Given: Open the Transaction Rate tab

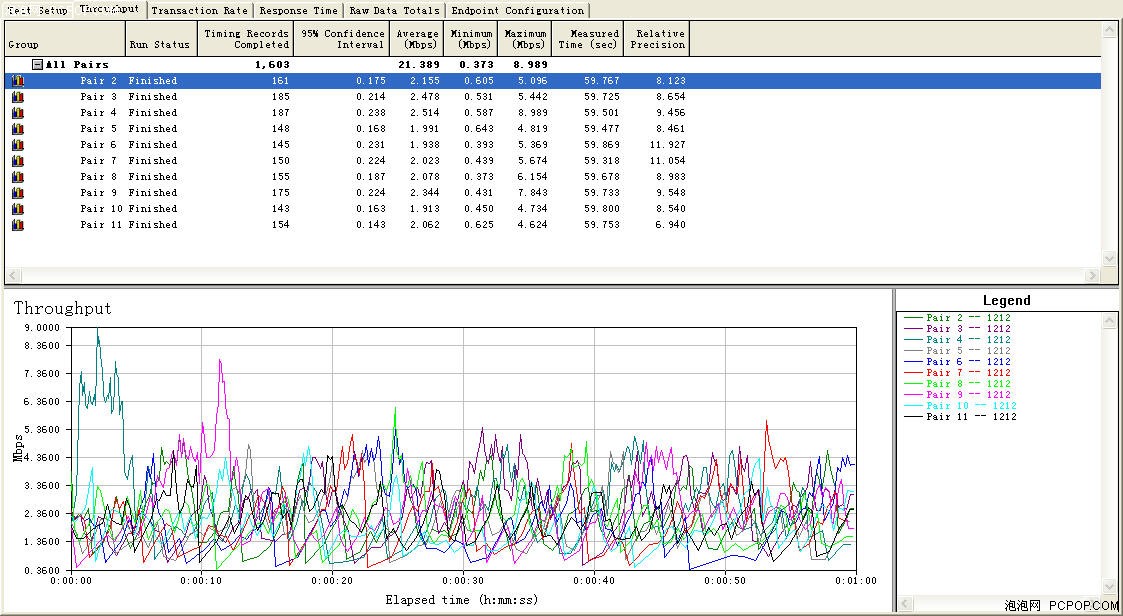Looking at the screenshot, I should [200, 11].
